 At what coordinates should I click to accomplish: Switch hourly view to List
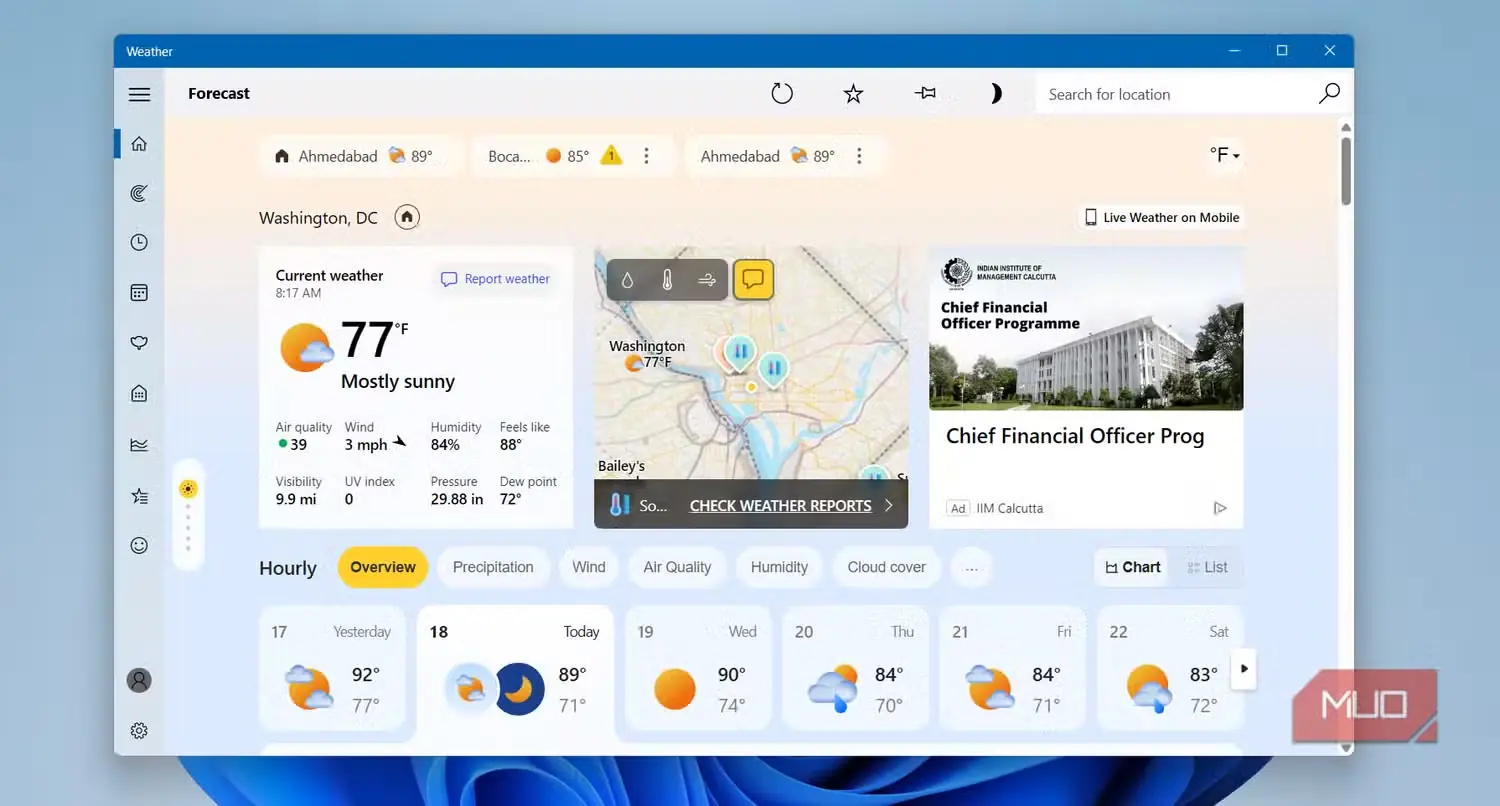[x=1207, y=567]
